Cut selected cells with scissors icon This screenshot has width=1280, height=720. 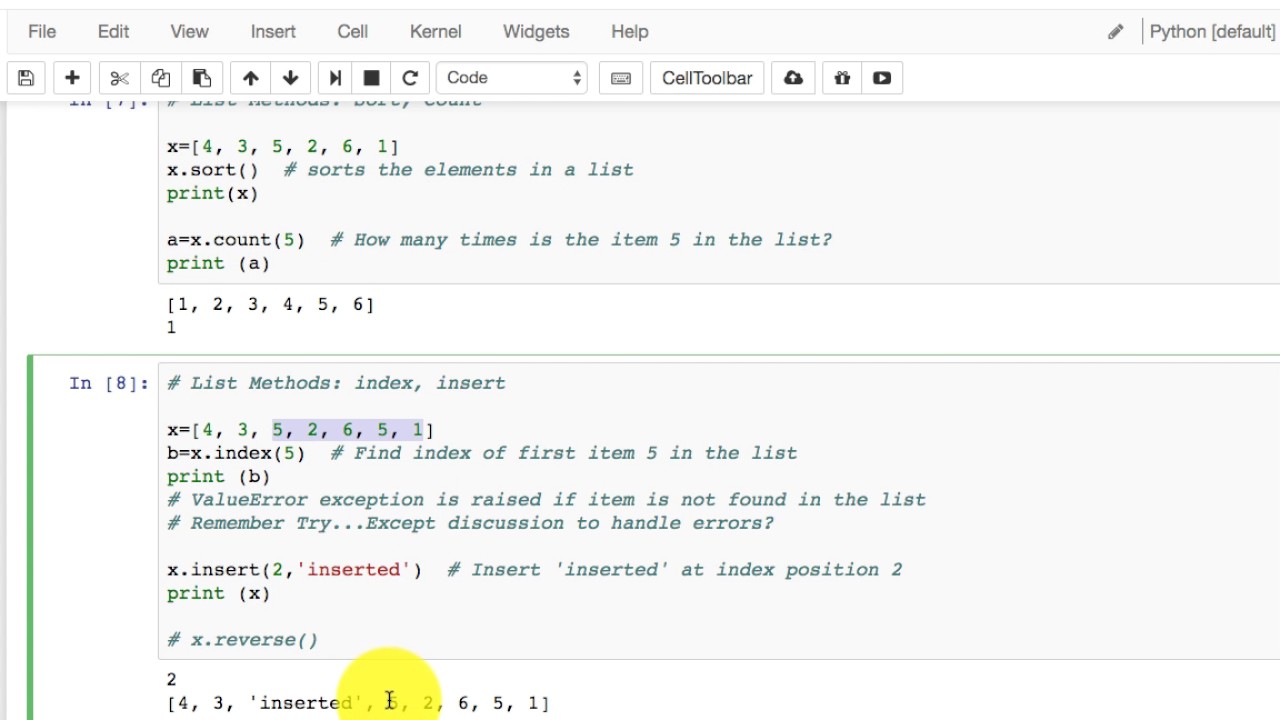pos(119,78)
